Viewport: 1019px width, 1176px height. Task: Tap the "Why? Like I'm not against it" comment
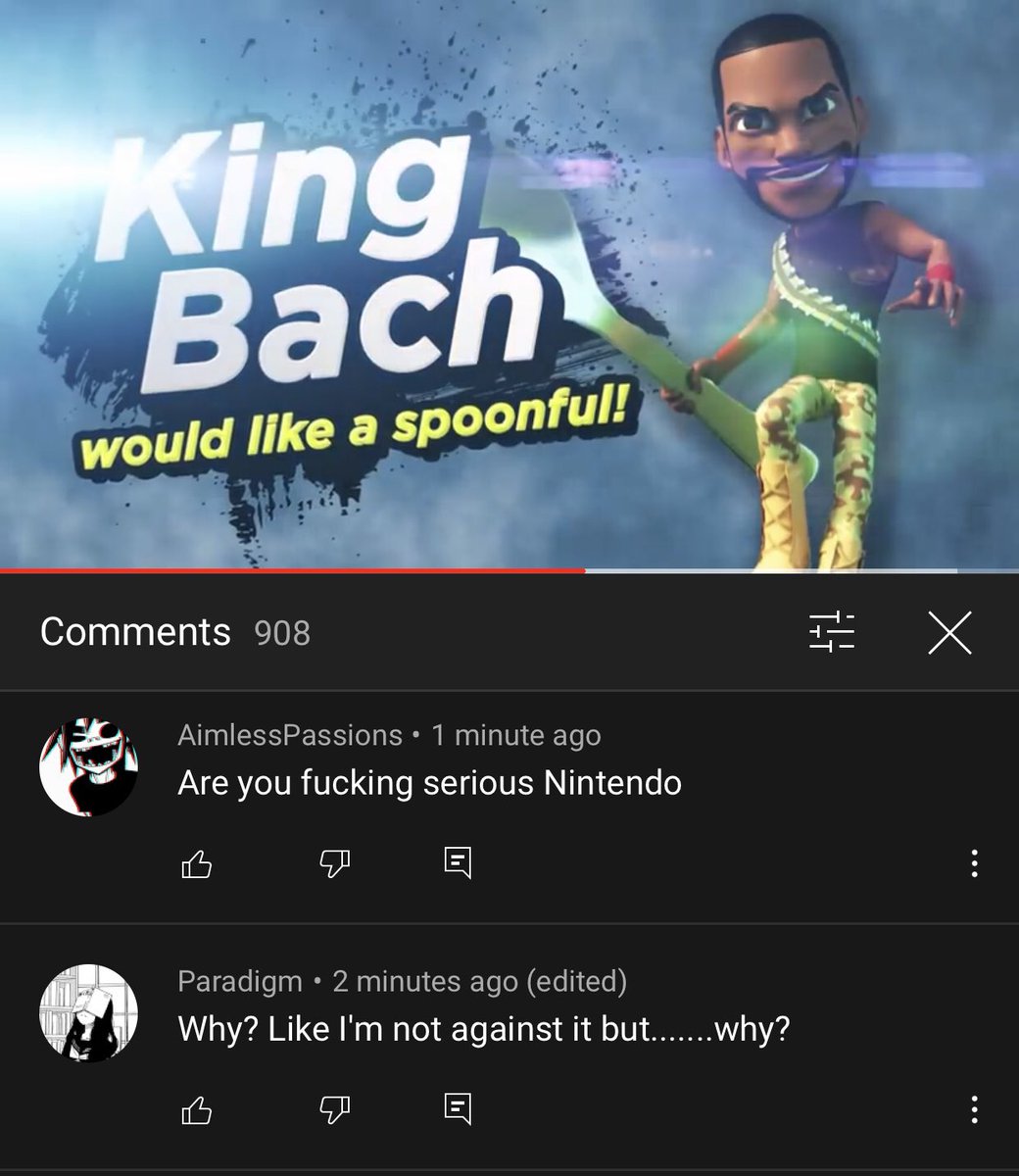click(483, 1029)
